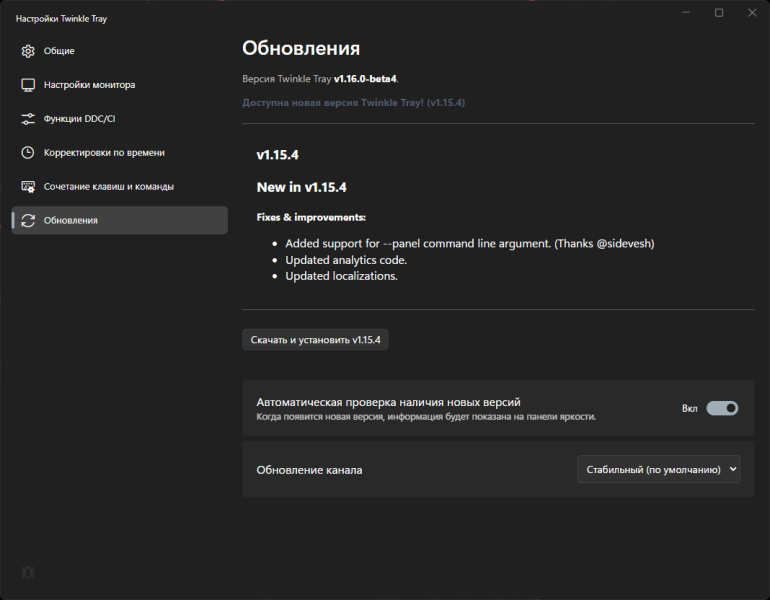Click the Настройки Twinkle Tray window title
Screen dimensions: 770x600
pos(61,19)
